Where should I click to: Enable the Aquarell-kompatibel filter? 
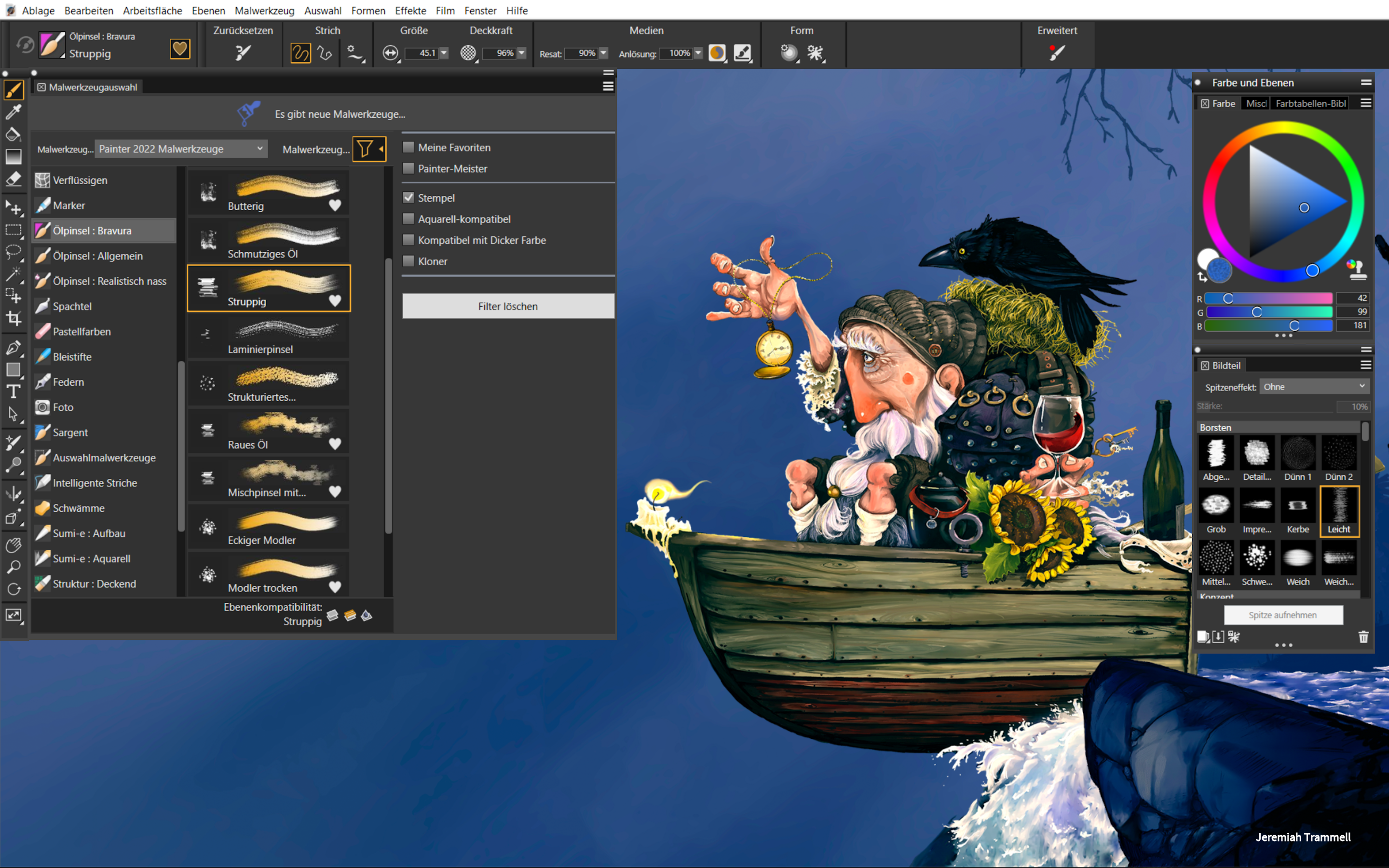click(408, 219)
